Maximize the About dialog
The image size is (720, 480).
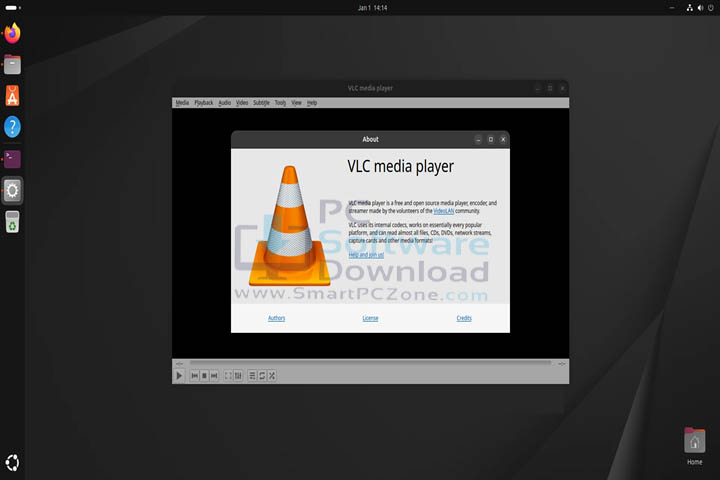pyautogui.click(x=490, y=139)
